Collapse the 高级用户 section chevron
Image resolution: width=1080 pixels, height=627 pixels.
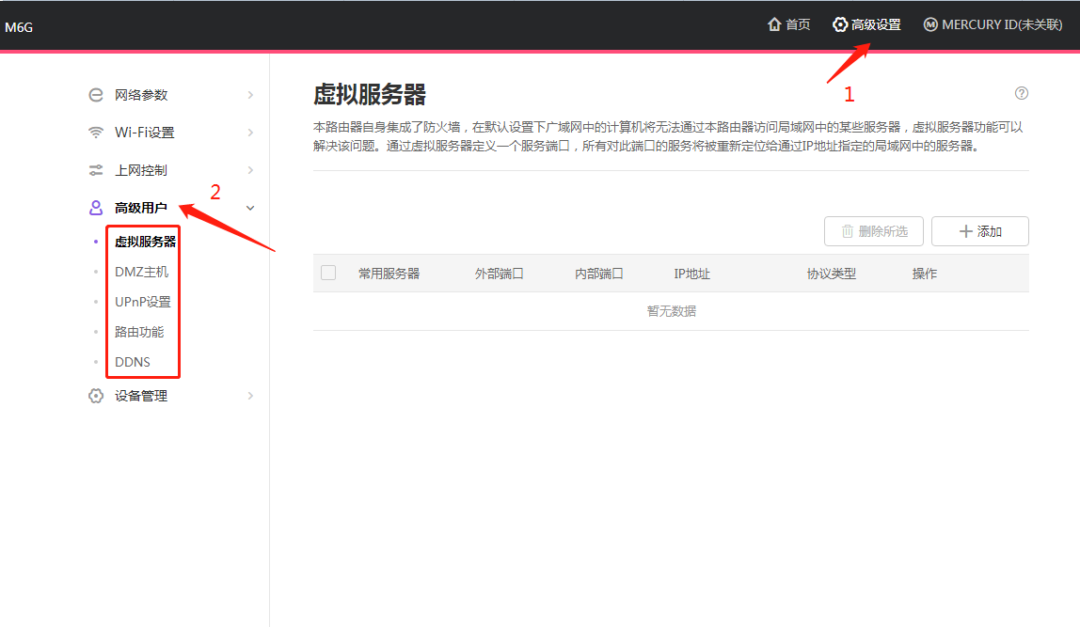tap(250, 207)
